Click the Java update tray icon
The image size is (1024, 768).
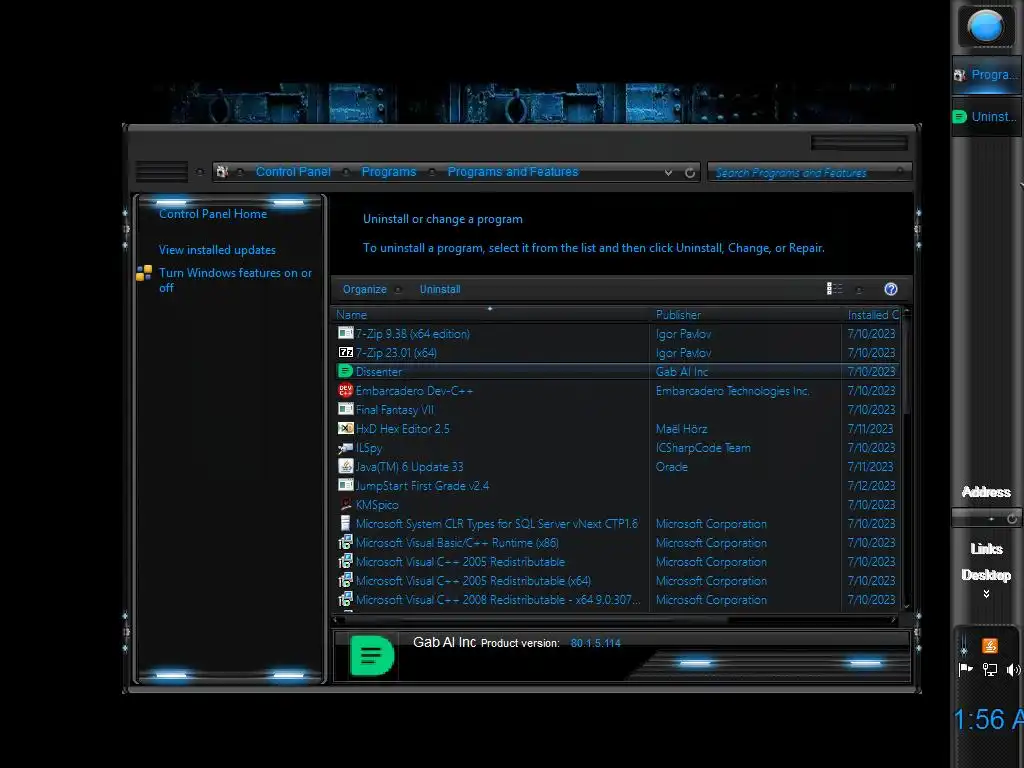(989, 646)
